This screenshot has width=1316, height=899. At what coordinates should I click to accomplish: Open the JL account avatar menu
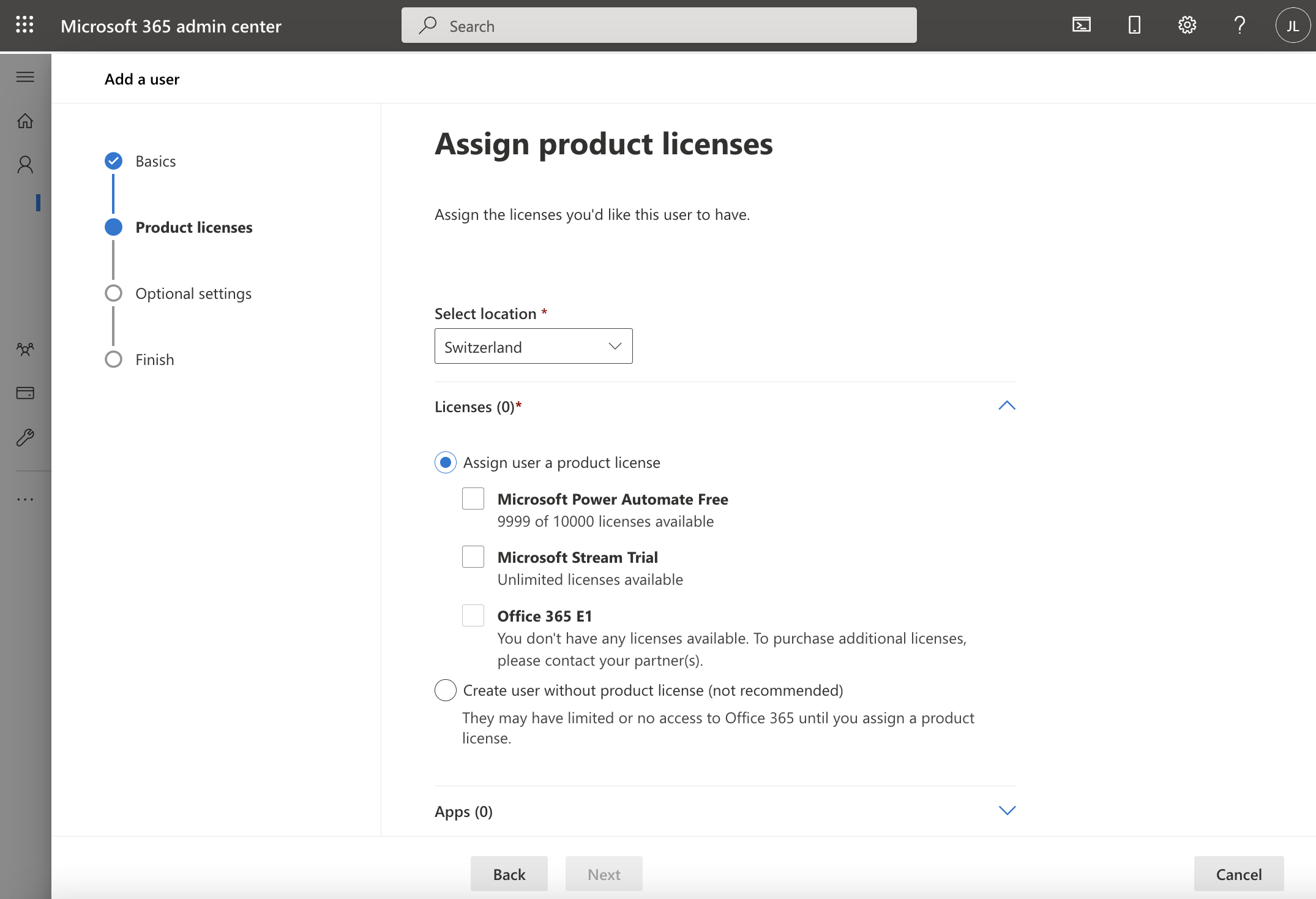coord(1293,25)
